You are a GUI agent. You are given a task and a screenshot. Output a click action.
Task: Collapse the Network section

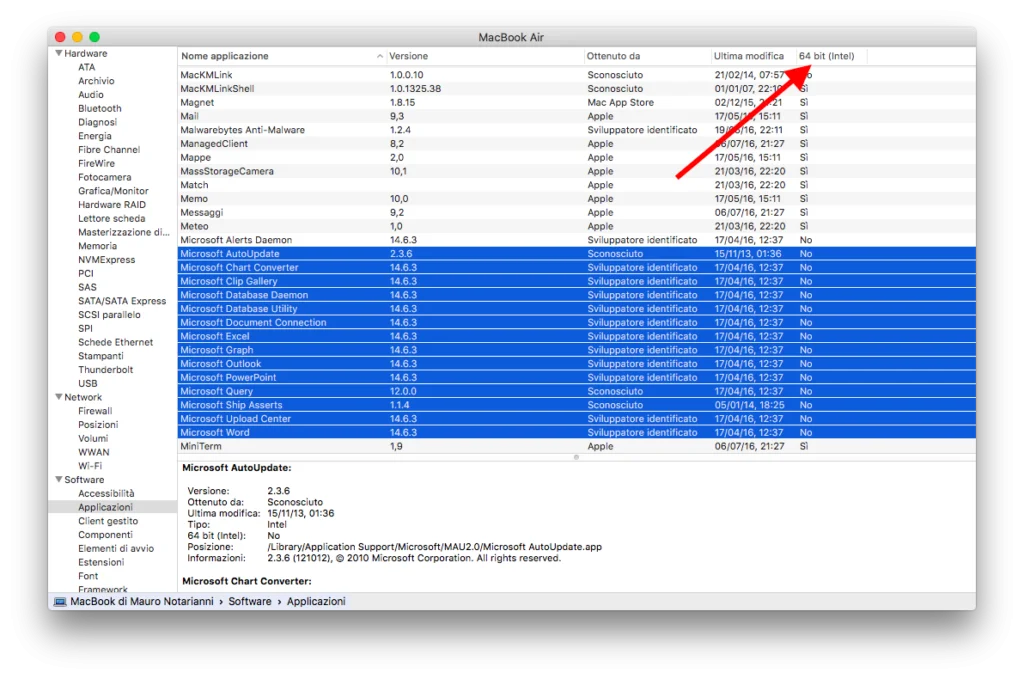click(x=59, y=397)
